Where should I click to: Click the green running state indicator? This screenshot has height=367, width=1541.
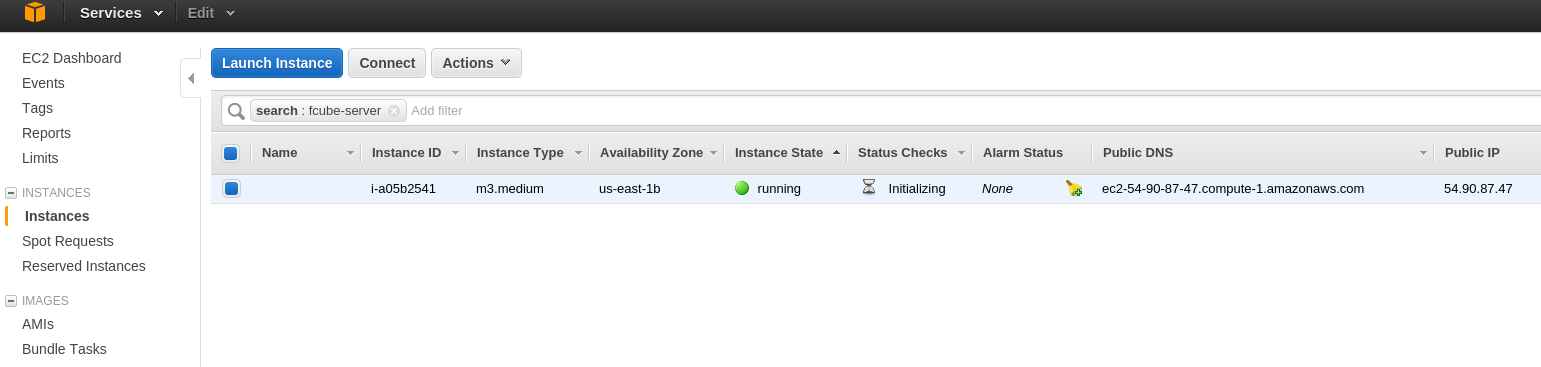741,188
